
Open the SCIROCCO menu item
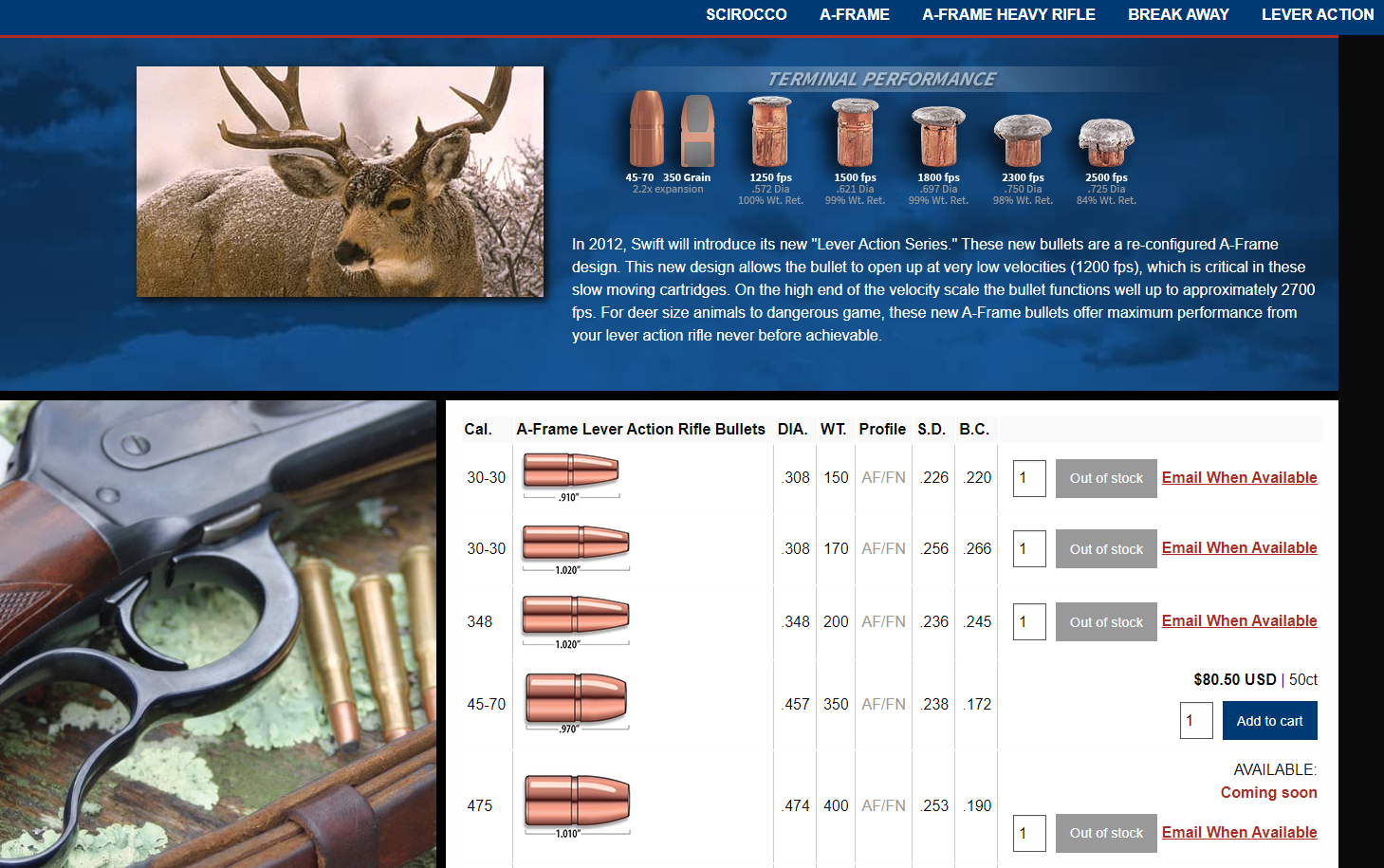tap(746, 15)
